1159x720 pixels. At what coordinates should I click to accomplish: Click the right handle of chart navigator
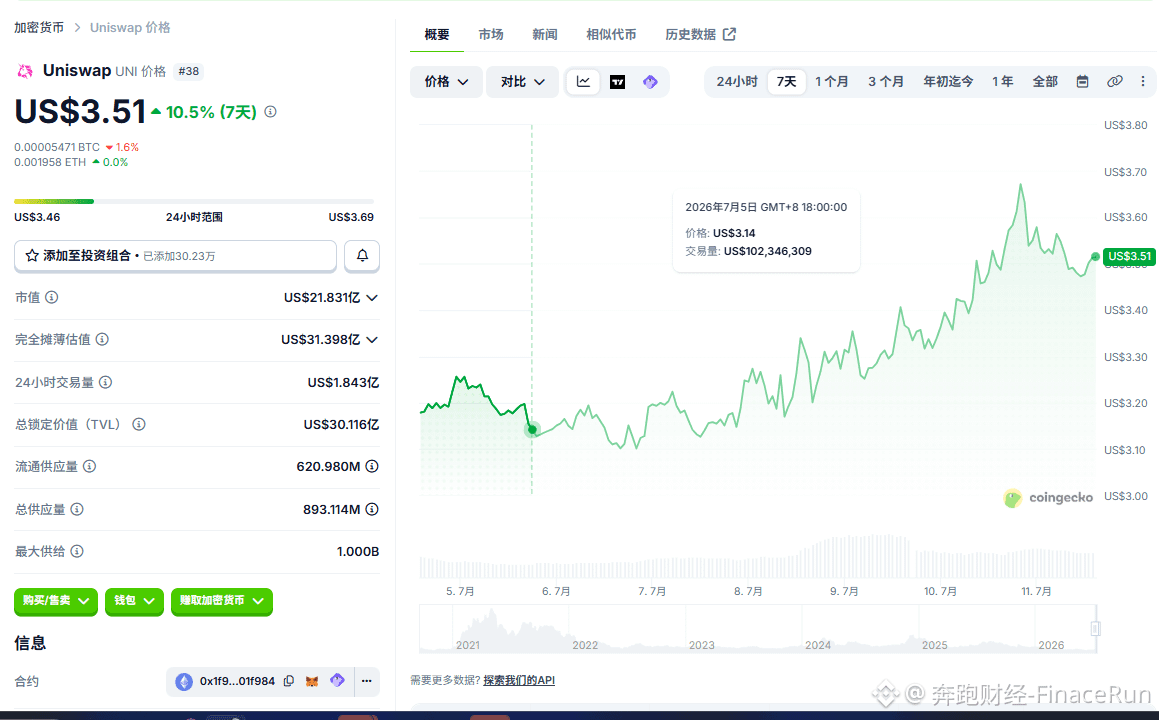1095,628
